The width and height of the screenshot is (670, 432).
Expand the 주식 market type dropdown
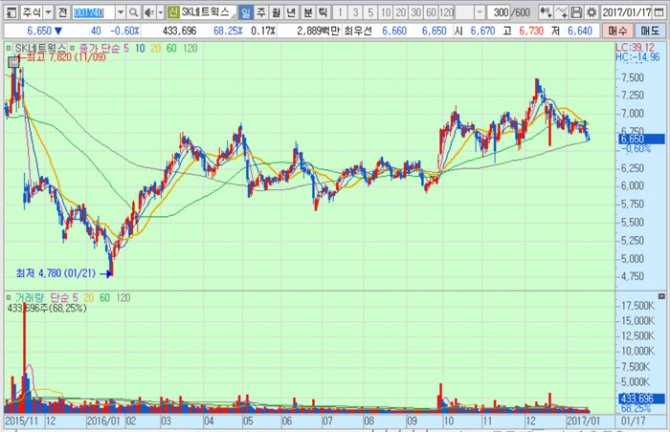click(x=47, y=11)
